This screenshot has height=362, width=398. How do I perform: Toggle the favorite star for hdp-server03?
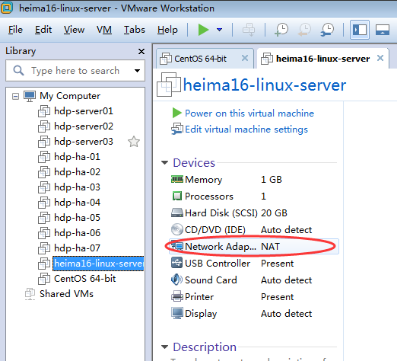click(134, 142)
